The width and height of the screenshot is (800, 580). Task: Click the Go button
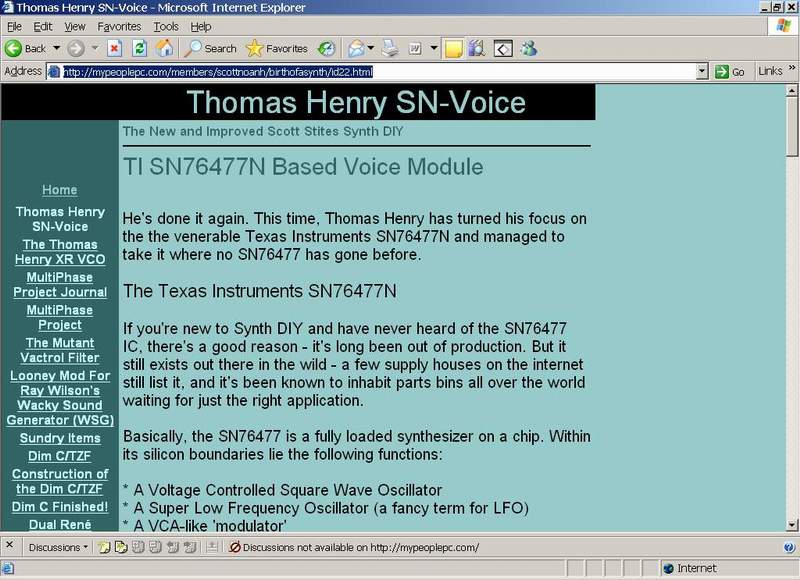point(730,72)
